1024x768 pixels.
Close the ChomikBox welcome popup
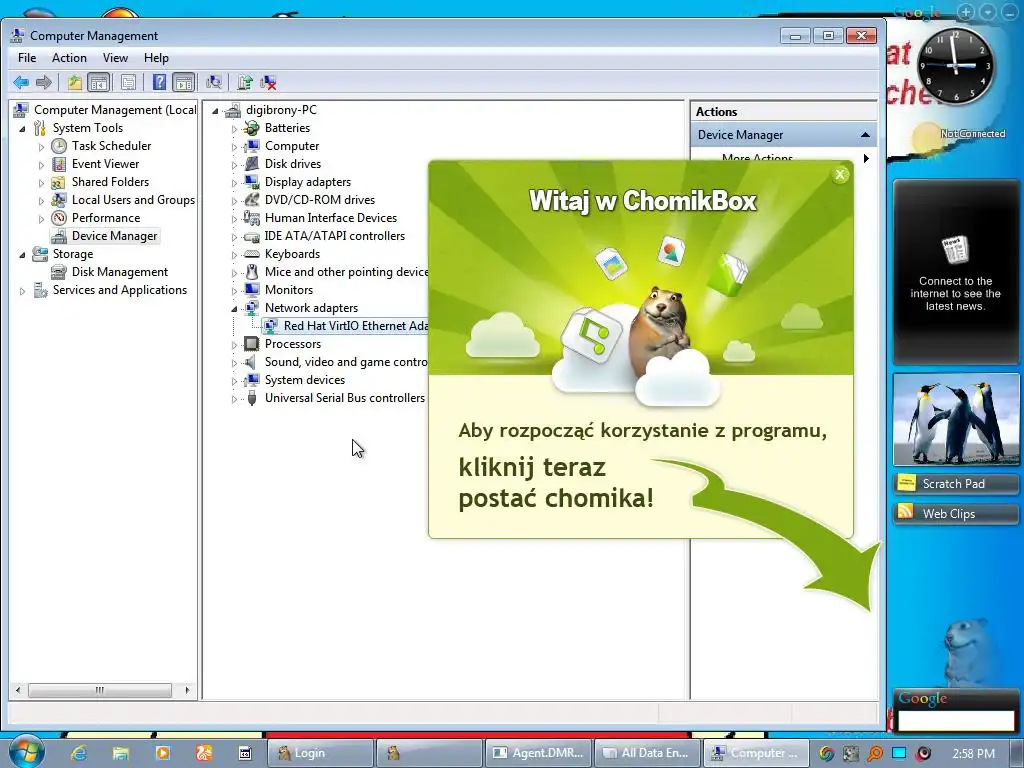[x=840, y=174]
